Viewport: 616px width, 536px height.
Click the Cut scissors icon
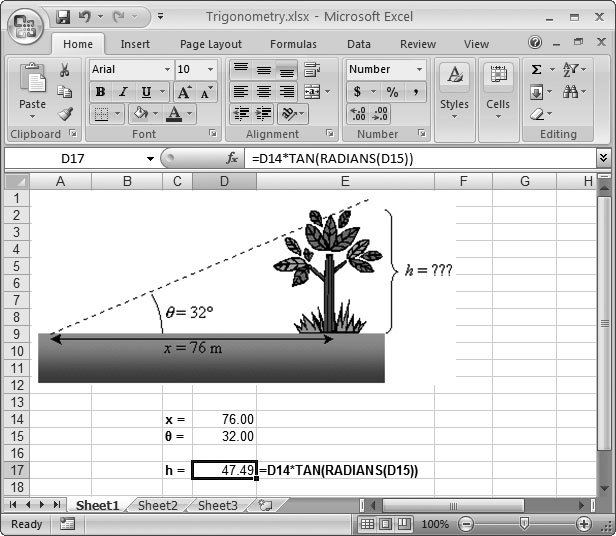click(65, 70)
